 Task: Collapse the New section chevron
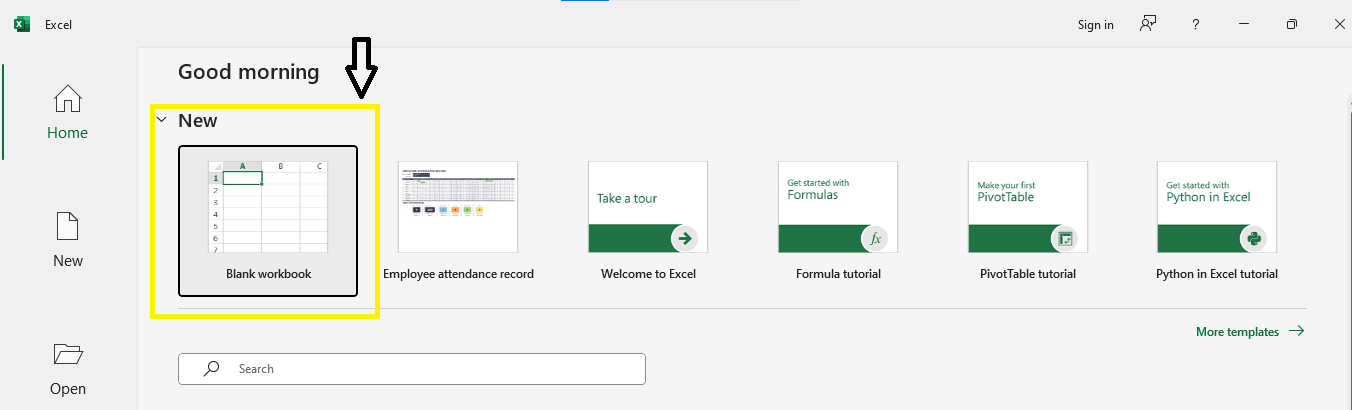161,120
